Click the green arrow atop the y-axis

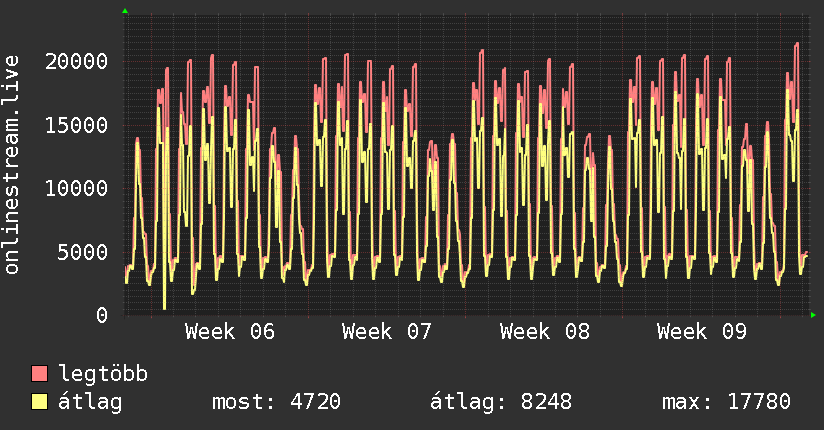[125, 11]
